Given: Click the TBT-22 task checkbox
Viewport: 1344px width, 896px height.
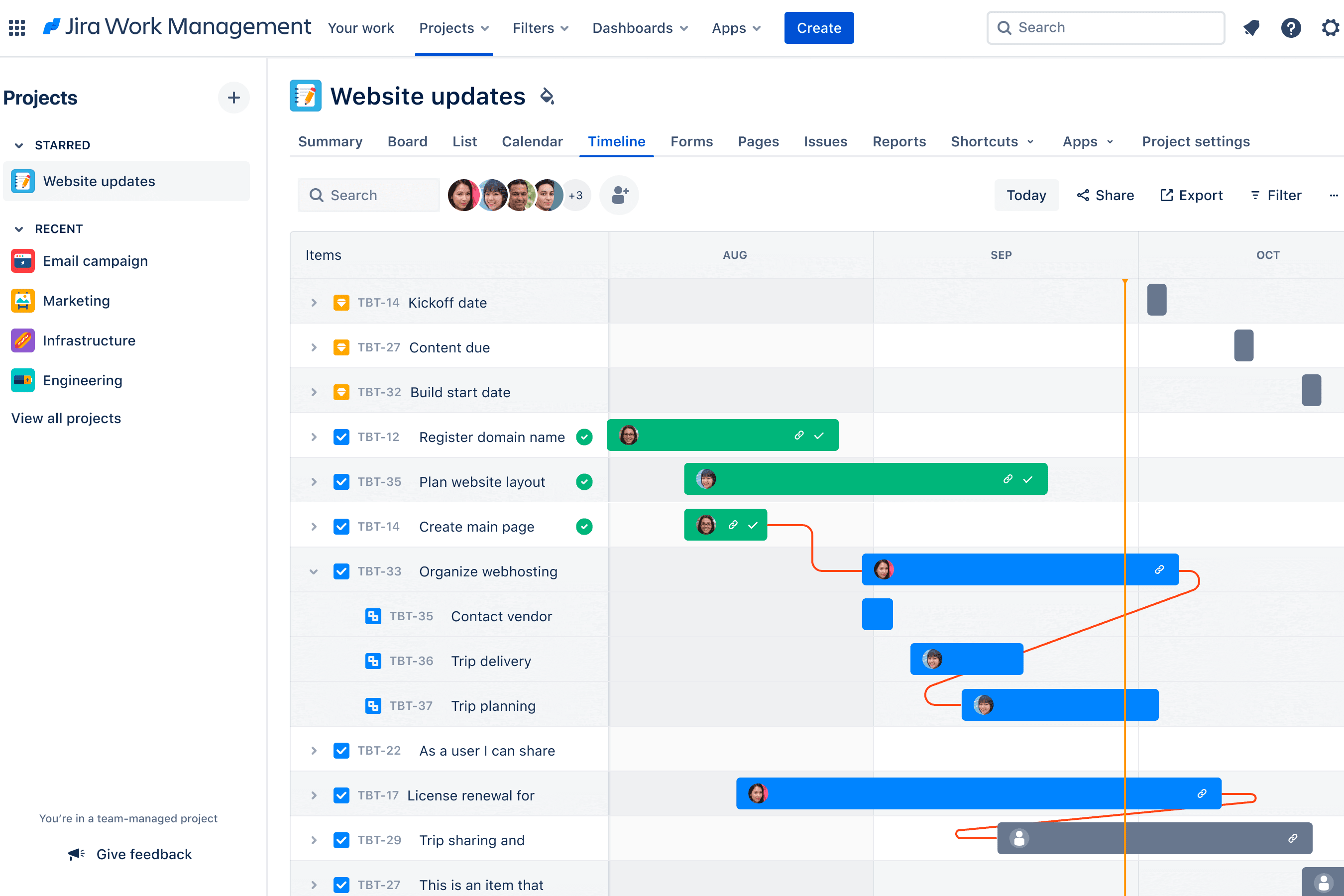Looking at the screenshot, I should point(341,750).
